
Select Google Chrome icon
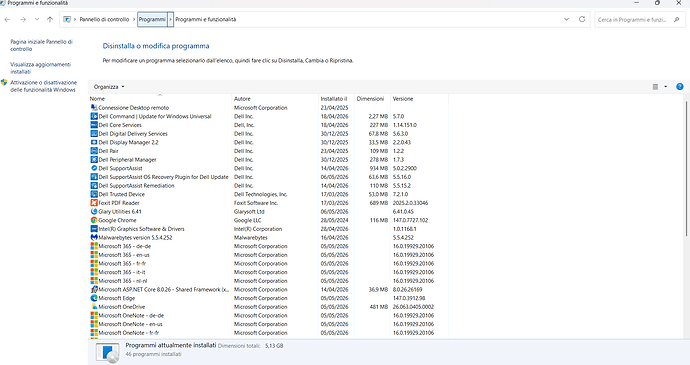94,220
